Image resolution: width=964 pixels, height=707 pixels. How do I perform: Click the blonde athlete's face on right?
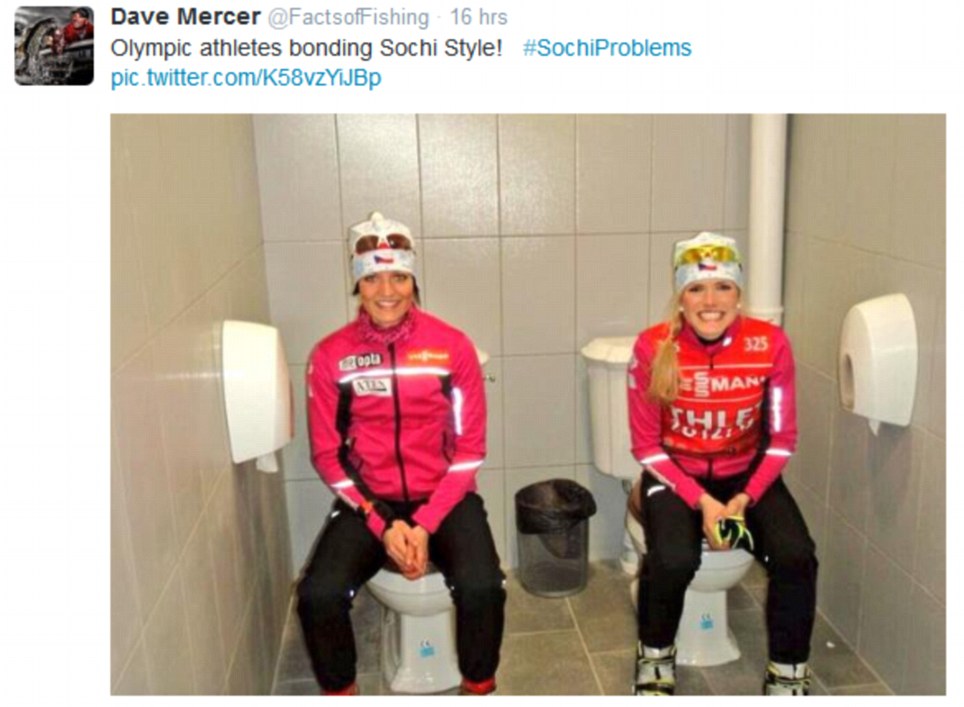pos(709,306)
